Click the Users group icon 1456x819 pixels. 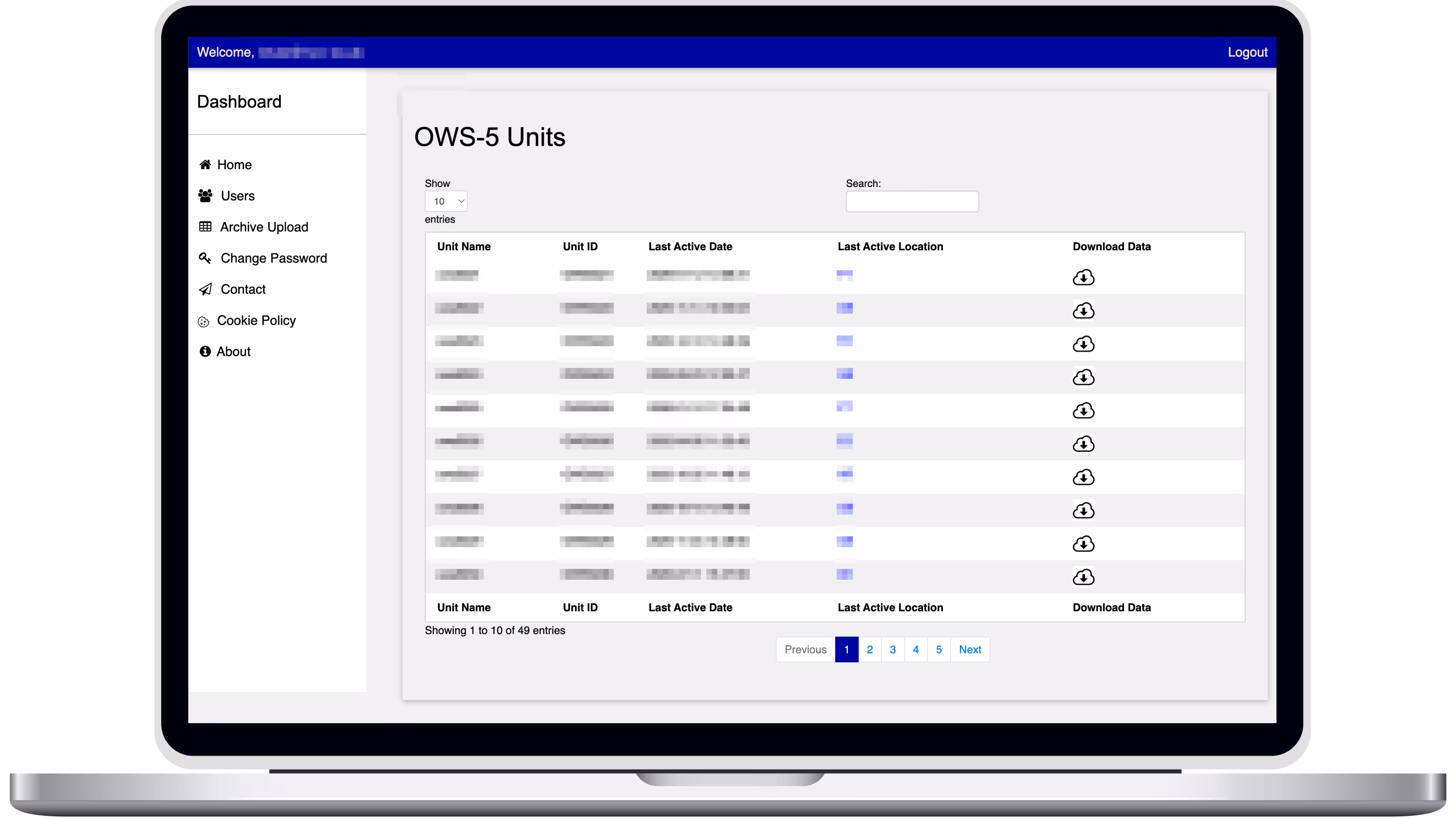(x=205, y=196)
